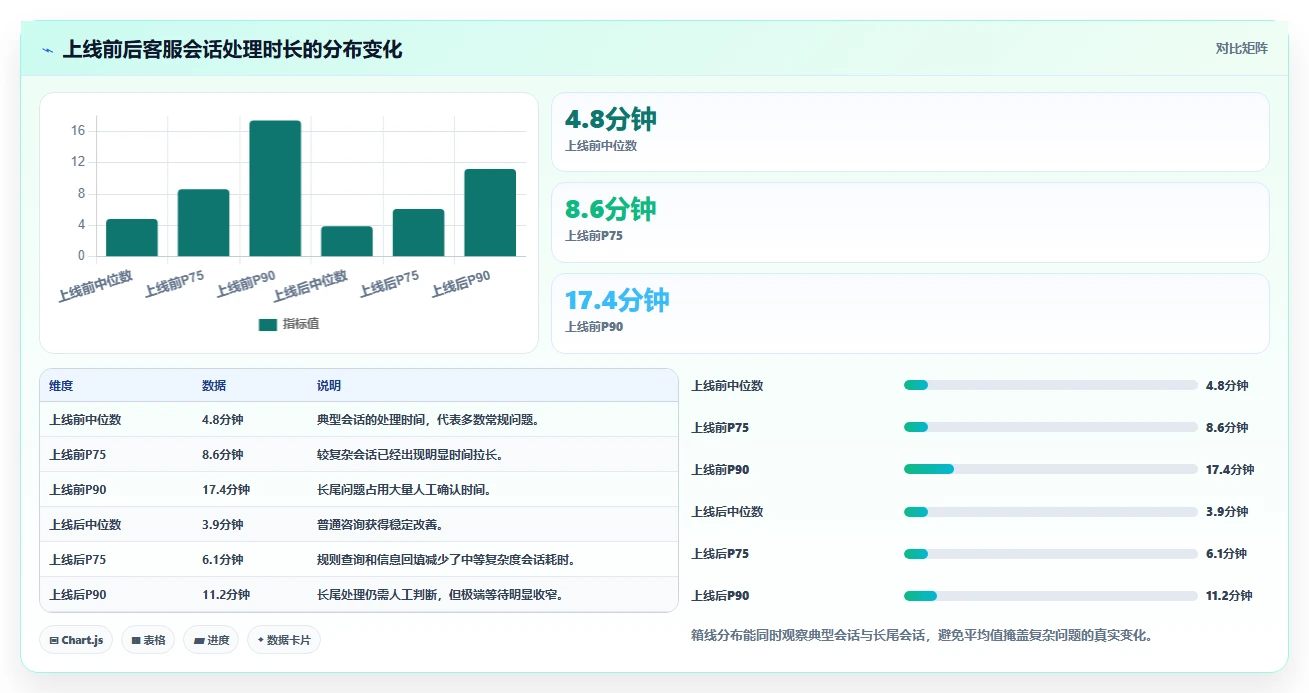Click table value 11.2分钟
Screen dimensions: 1309x693
(x=226, y=595)
